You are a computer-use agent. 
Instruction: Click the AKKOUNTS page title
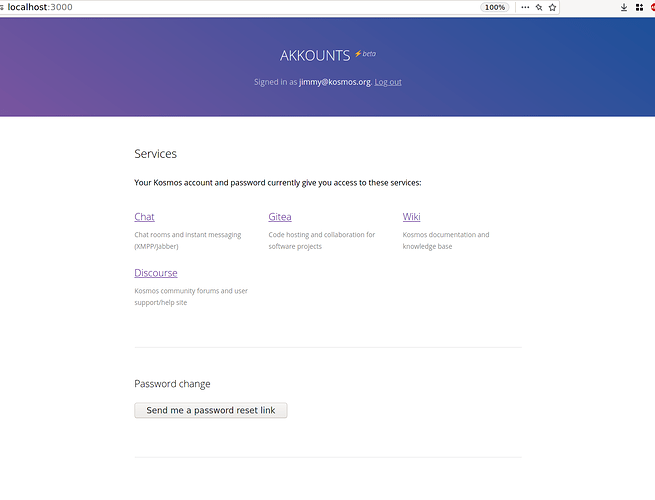315,56
